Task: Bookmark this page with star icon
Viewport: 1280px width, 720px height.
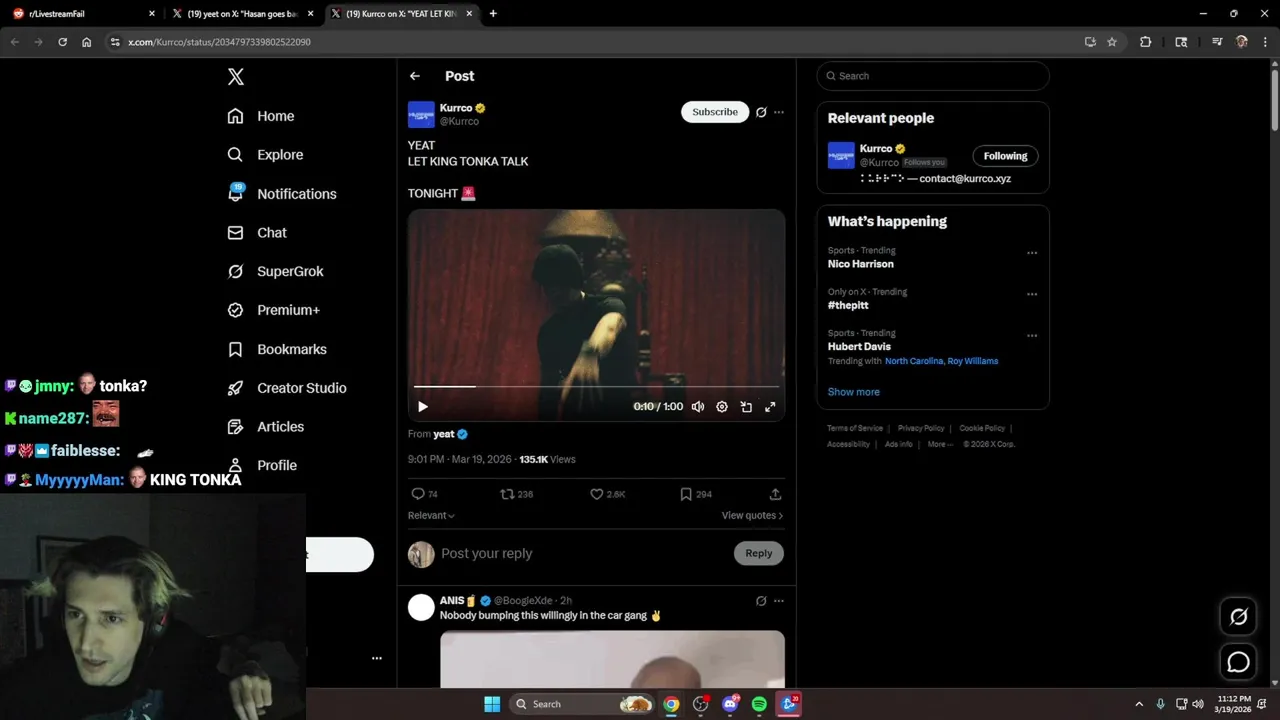Action: pyautogui.click(x=1112, y=42)
